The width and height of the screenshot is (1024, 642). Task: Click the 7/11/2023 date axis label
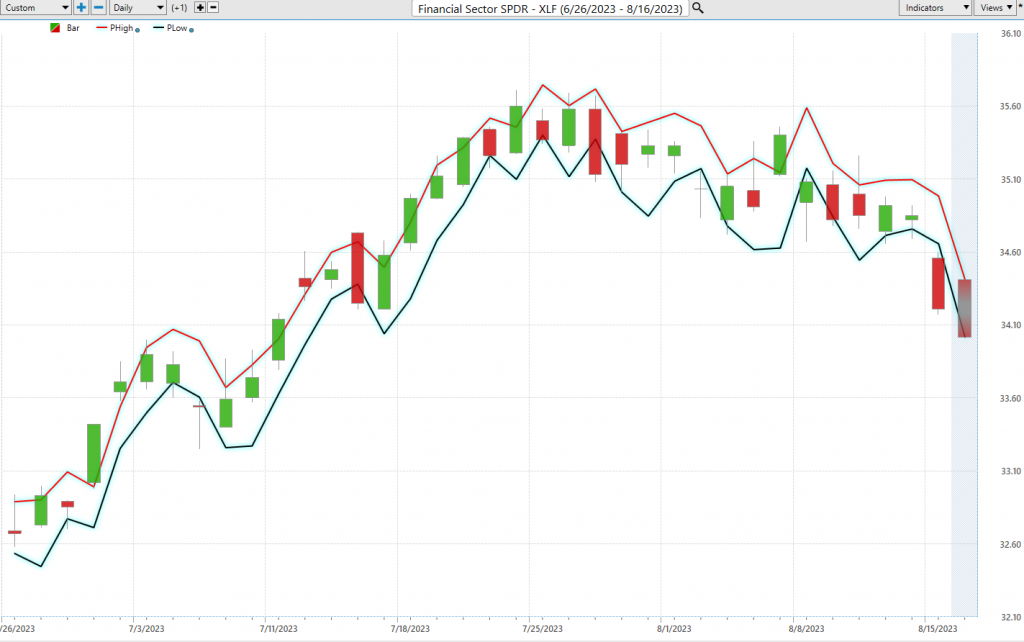point(278,629)
